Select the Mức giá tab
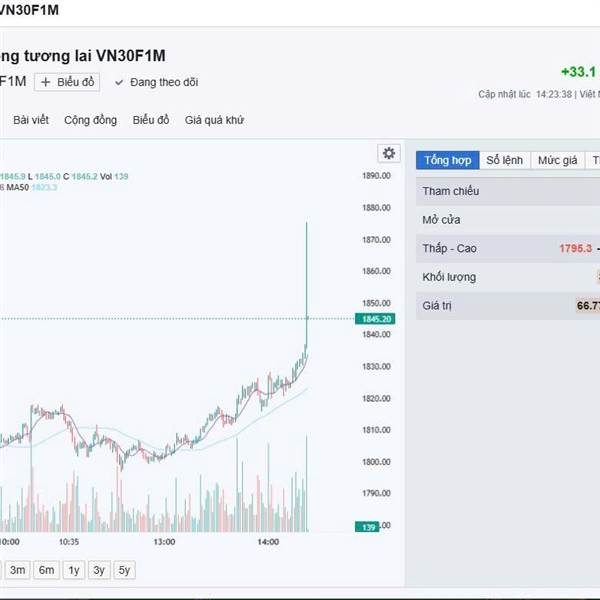This screenshot has width=600, height=600. pos(557,160)
